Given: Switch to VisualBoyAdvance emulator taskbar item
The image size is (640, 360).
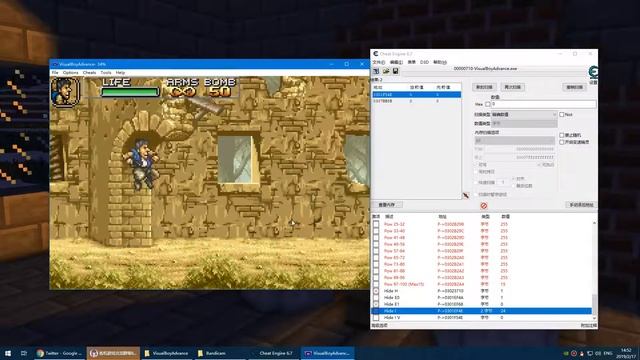Looking at the screenshot, I should (x=327, y=353).
